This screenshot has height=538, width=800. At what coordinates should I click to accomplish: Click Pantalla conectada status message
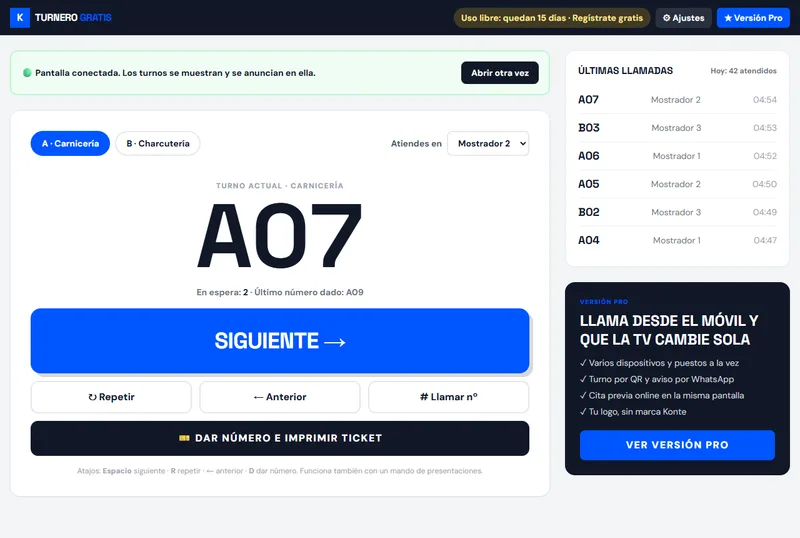pyautogui.click(x=175, y=73)
